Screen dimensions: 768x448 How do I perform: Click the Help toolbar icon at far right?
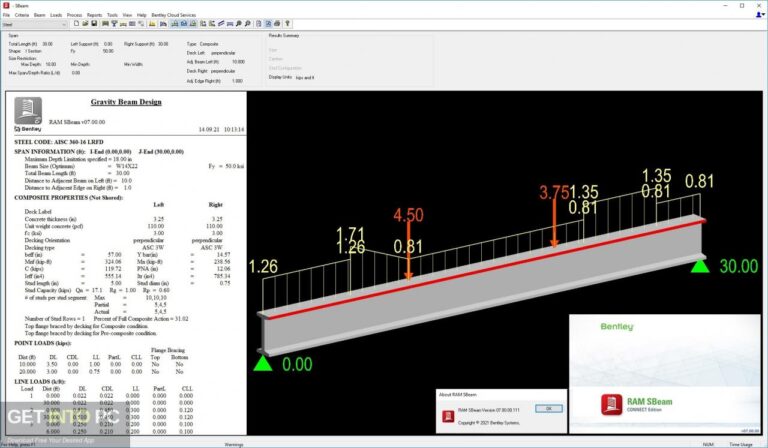coord(288,24)
